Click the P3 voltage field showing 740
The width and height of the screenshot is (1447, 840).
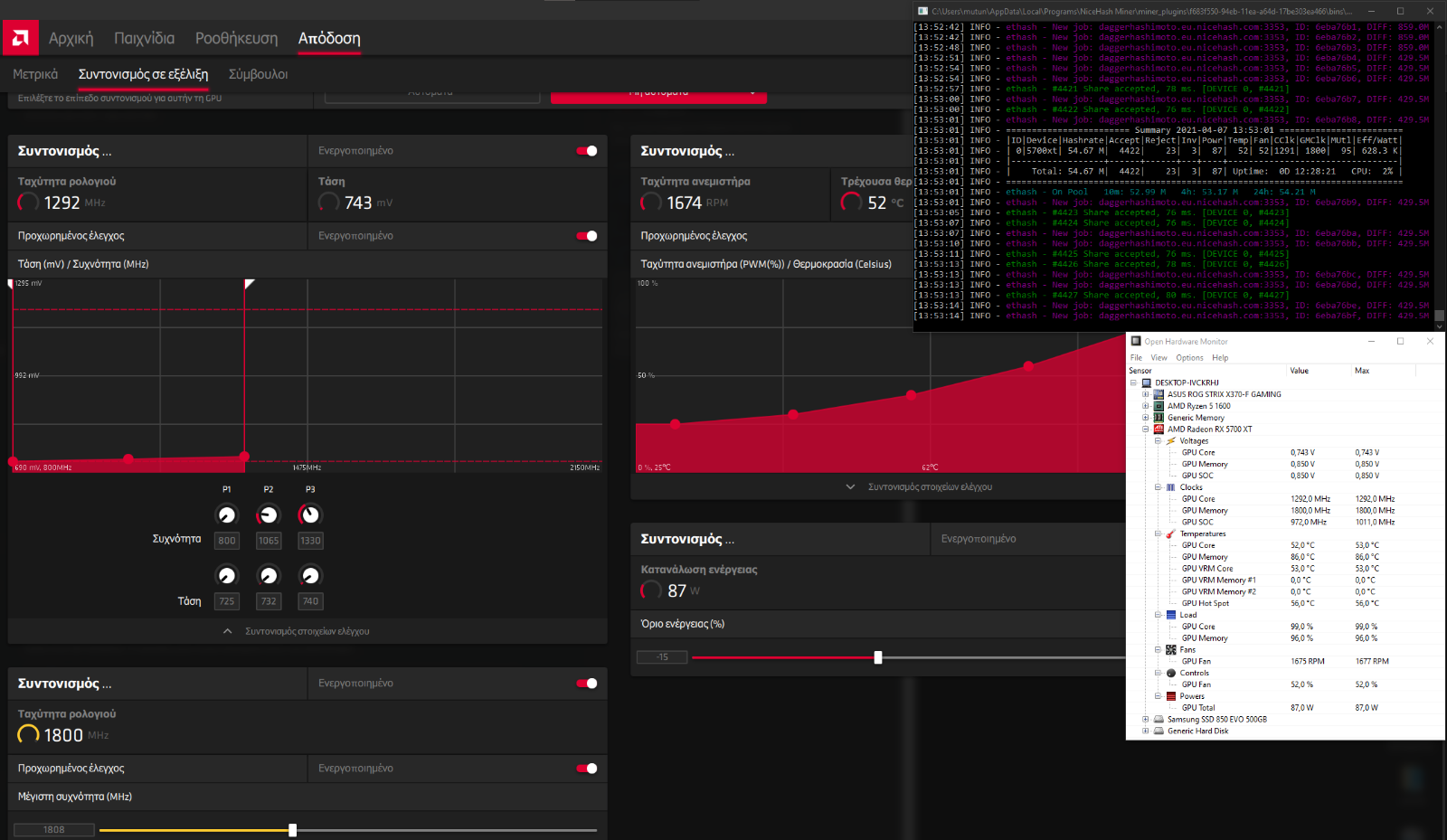coord(310,601)
